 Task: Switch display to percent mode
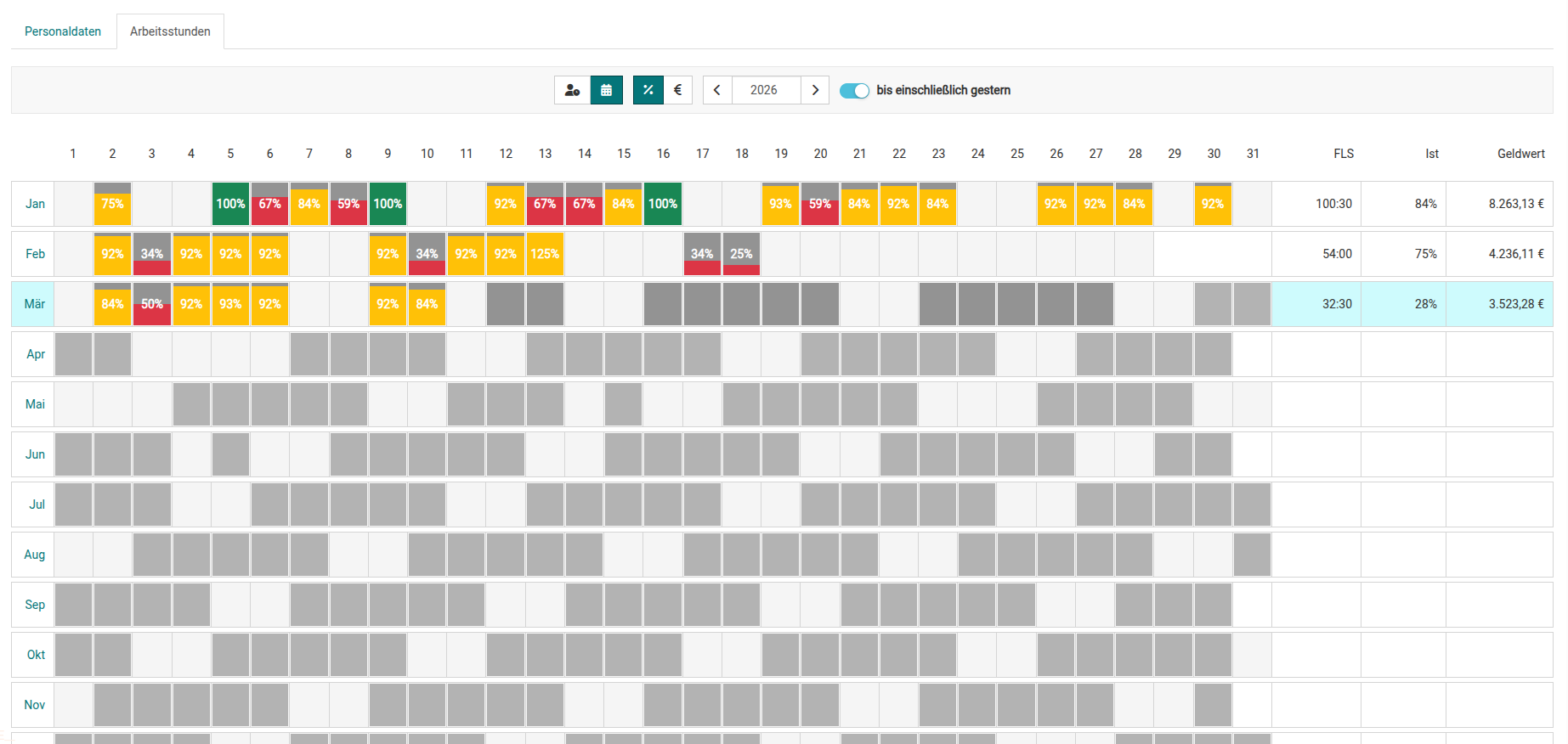click(x=648, y=90)
